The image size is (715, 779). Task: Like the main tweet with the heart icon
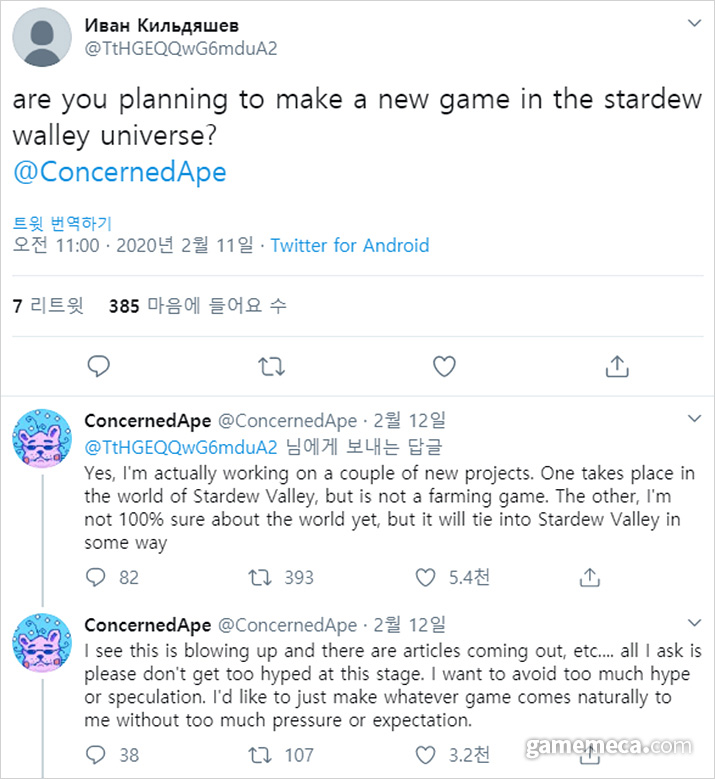click(444, 366)
